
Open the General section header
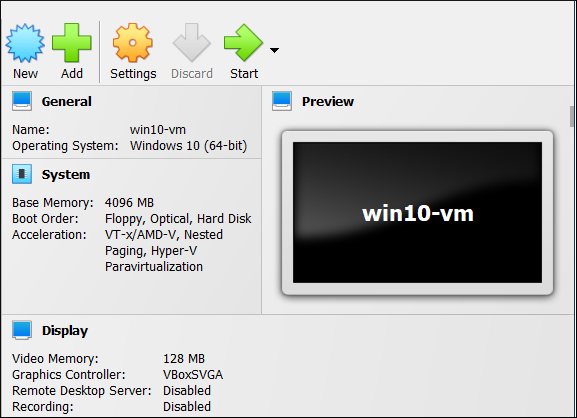pos(67,102)
